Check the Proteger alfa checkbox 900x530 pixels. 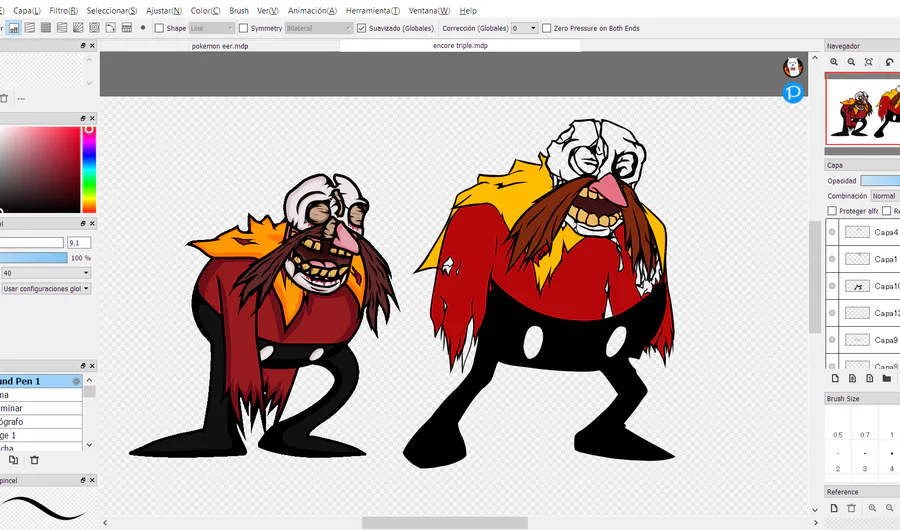click(x=832, y=211)
